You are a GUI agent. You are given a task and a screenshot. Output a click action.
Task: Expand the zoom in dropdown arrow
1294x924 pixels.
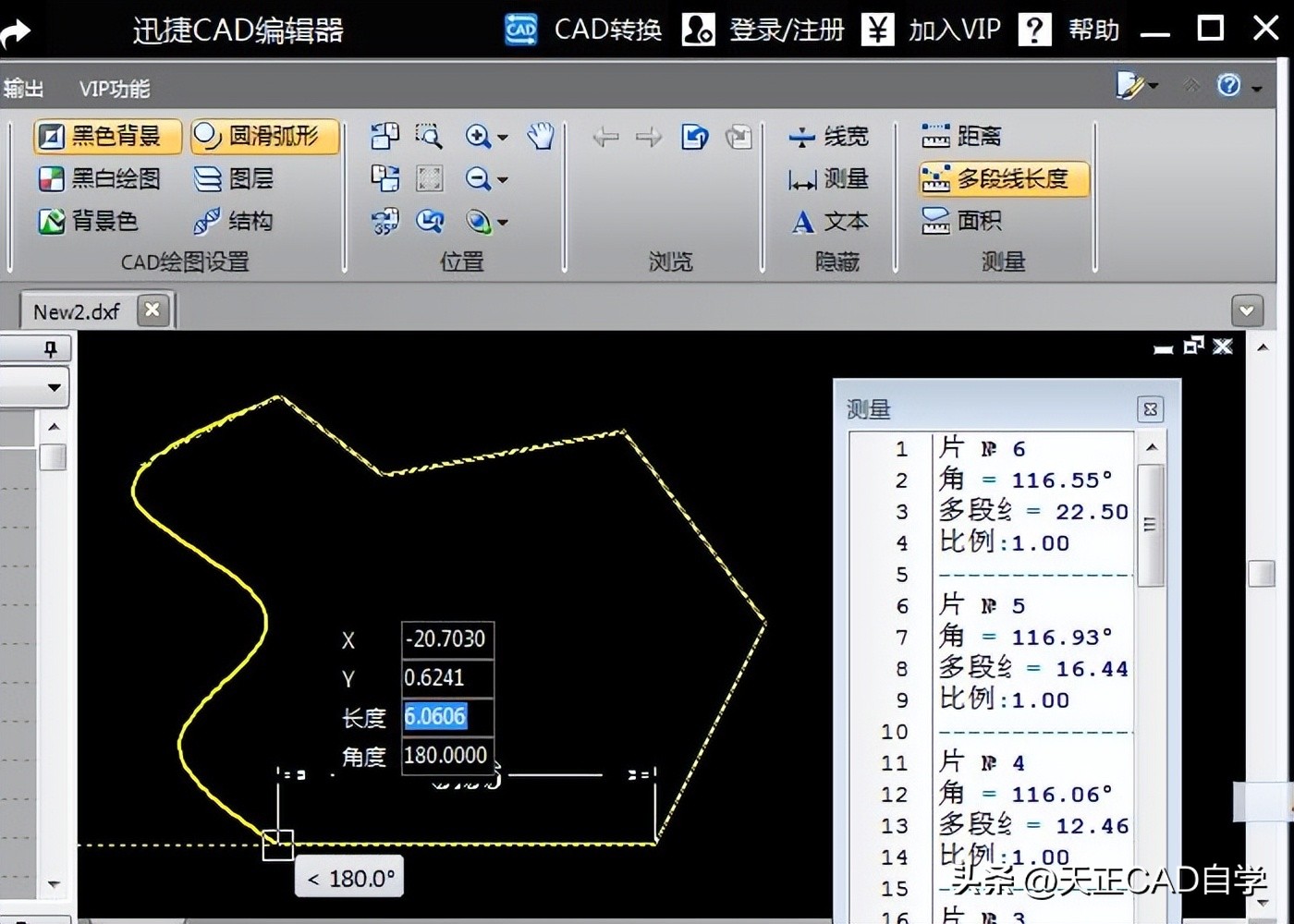click(503, 138)
